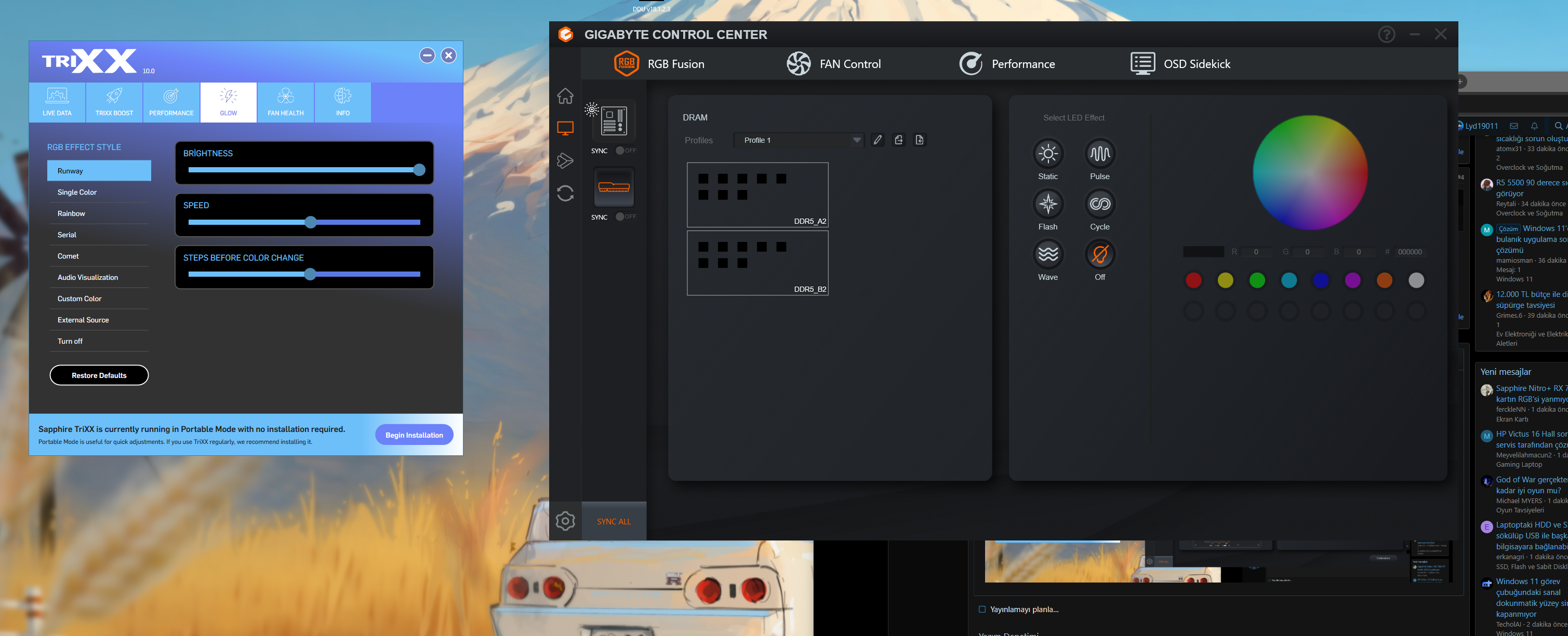Select Audio Visualization effect

click(x=99, y=277)
